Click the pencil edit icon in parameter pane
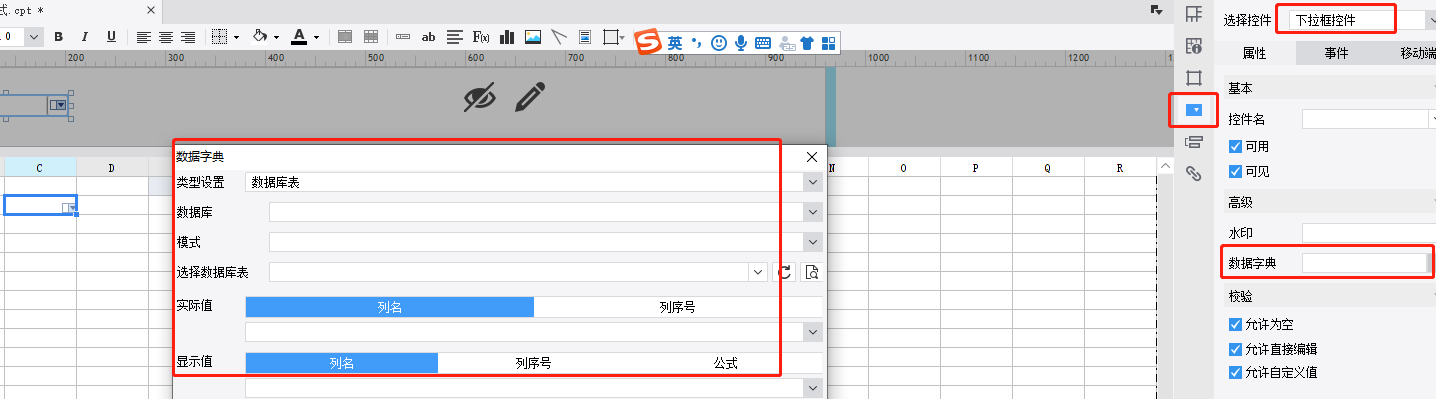This screenshot has height=399, width=1436. tap(530, 97)
